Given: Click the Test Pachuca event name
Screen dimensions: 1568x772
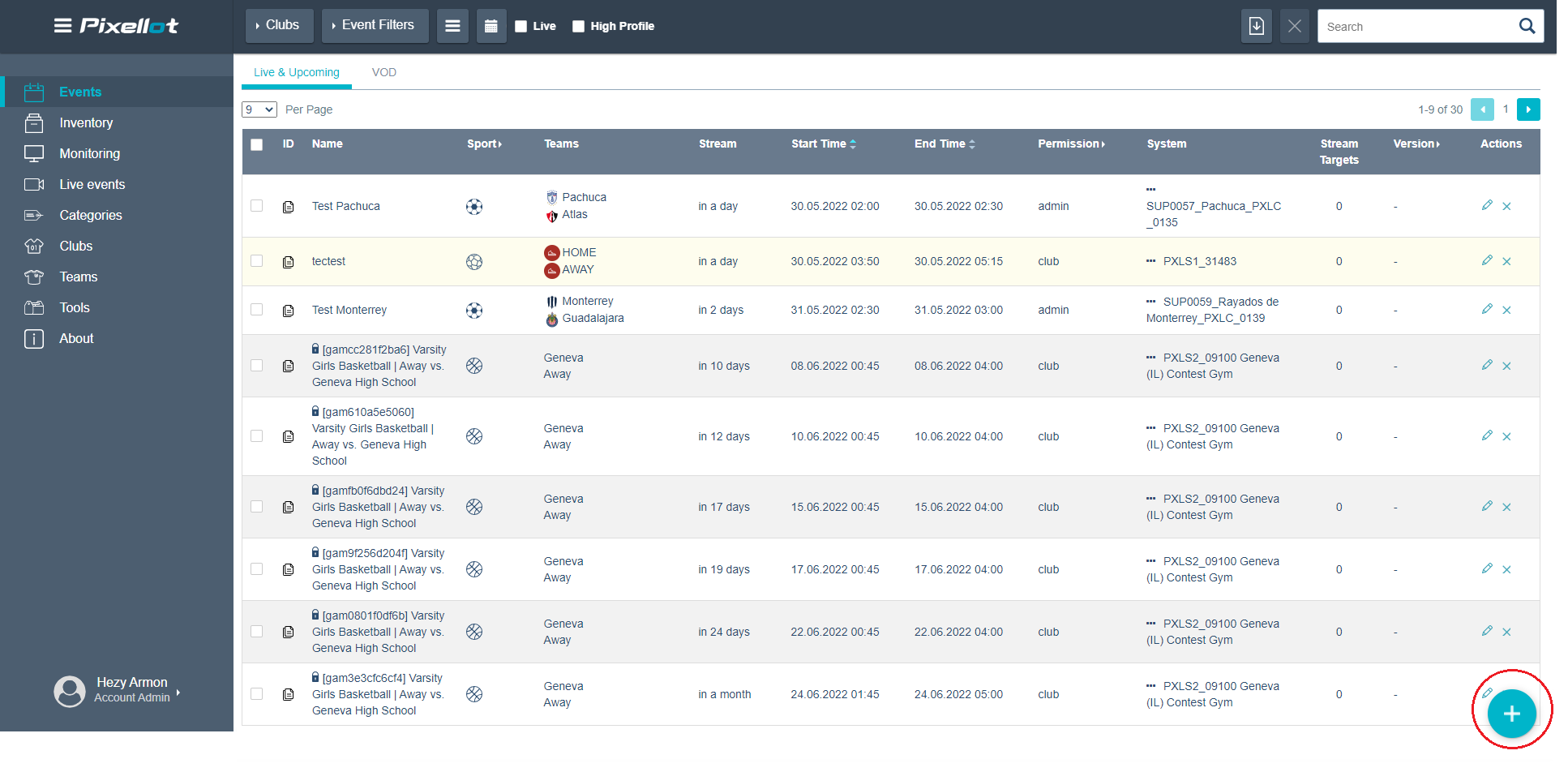Looking at the screenshot, I should pyautogui.click(x=346, y=206).
